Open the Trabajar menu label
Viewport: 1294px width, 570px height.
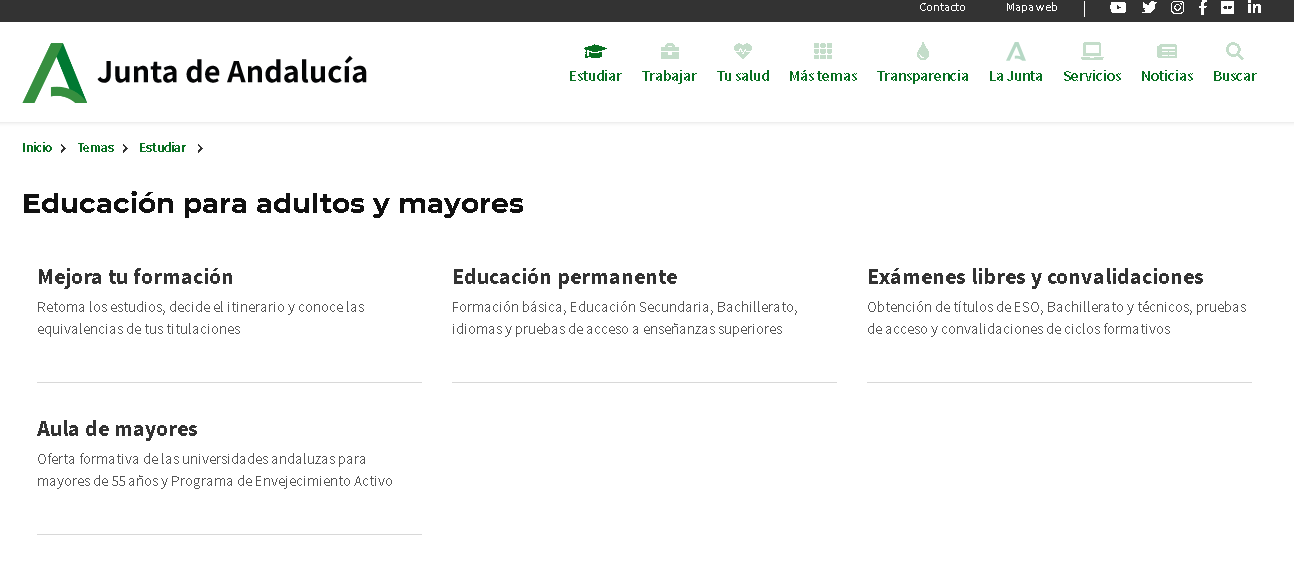[x=669, y=76]
